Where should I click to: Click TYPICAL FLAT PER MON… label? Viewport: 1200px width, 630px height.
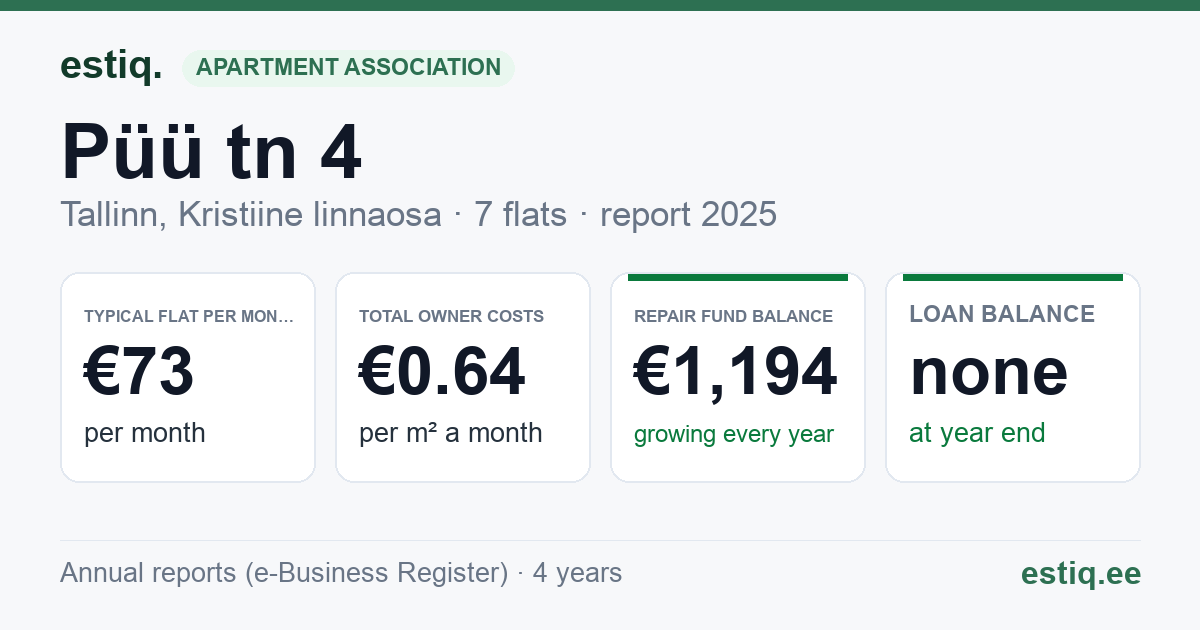click(x=189, y=316)
